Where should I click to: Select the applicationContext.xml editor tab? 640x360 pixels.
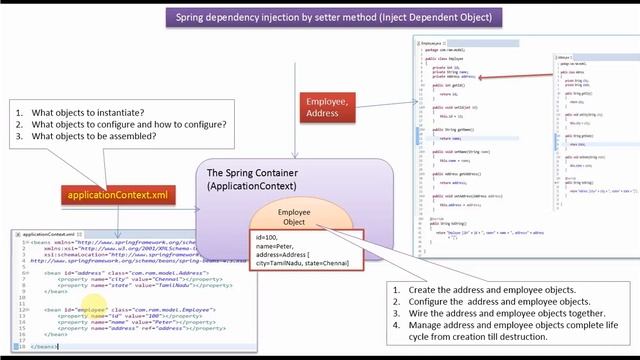(x=48, y=234)
